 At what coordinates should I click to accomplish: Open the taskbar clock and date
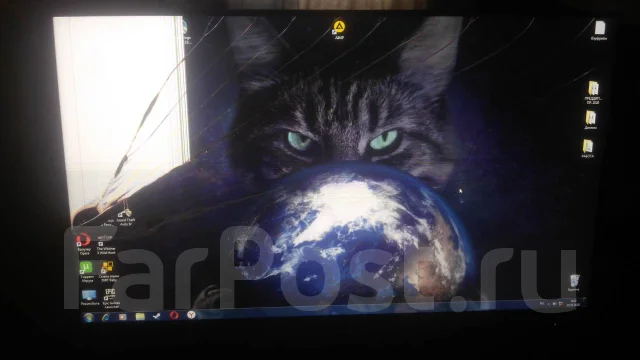(573, 302)
